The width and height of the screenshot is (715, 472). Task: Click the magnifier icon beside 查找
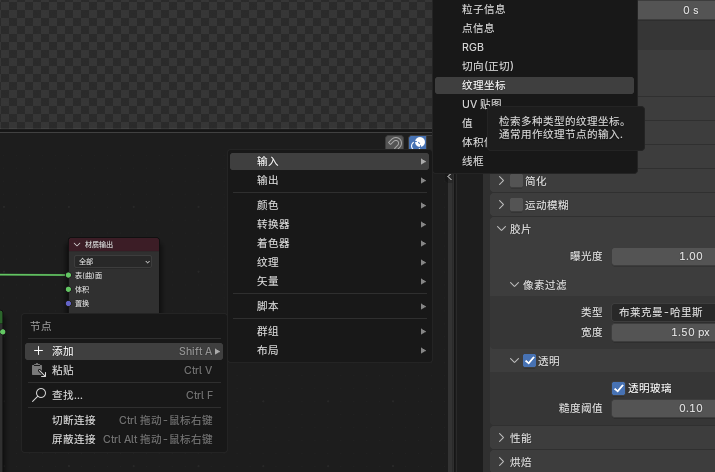pos(39,395)
